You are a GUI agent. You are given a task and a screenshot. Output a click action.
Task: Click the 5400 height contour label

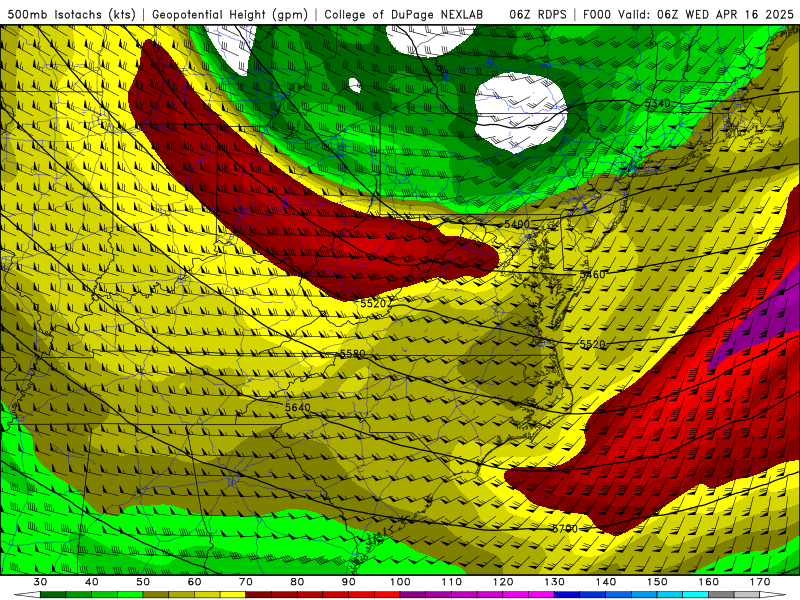[517, 224]
